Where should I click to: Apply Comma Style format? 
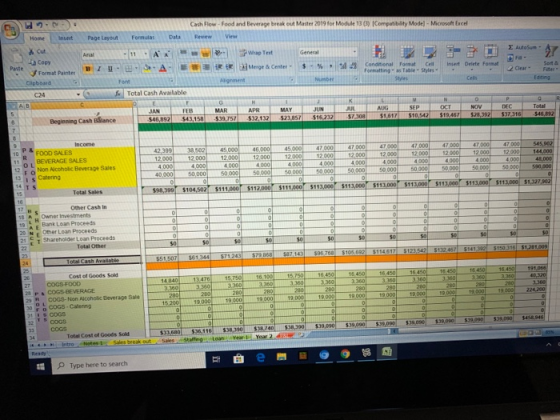331,66
